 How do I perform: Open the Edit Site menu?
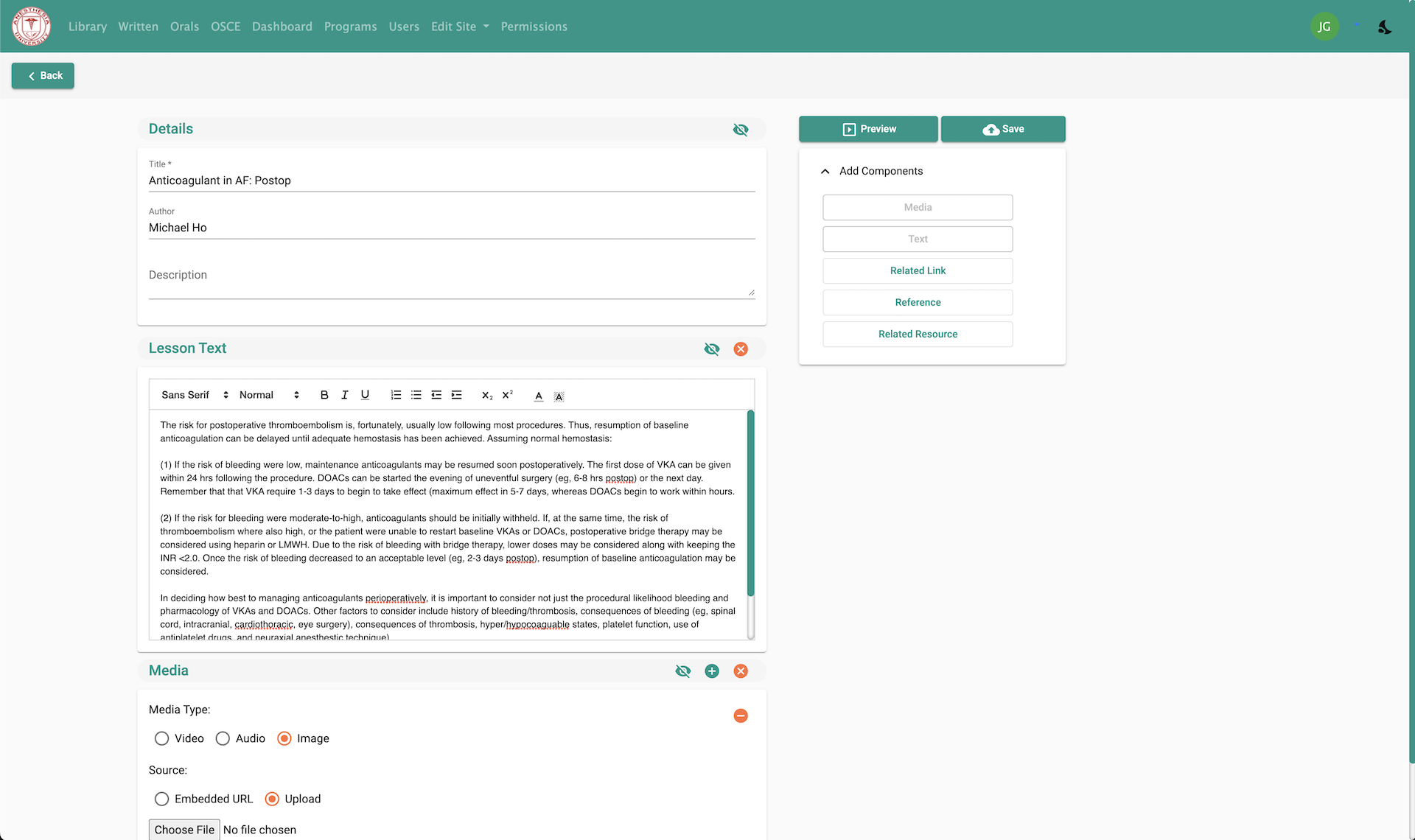coord(460,27)
